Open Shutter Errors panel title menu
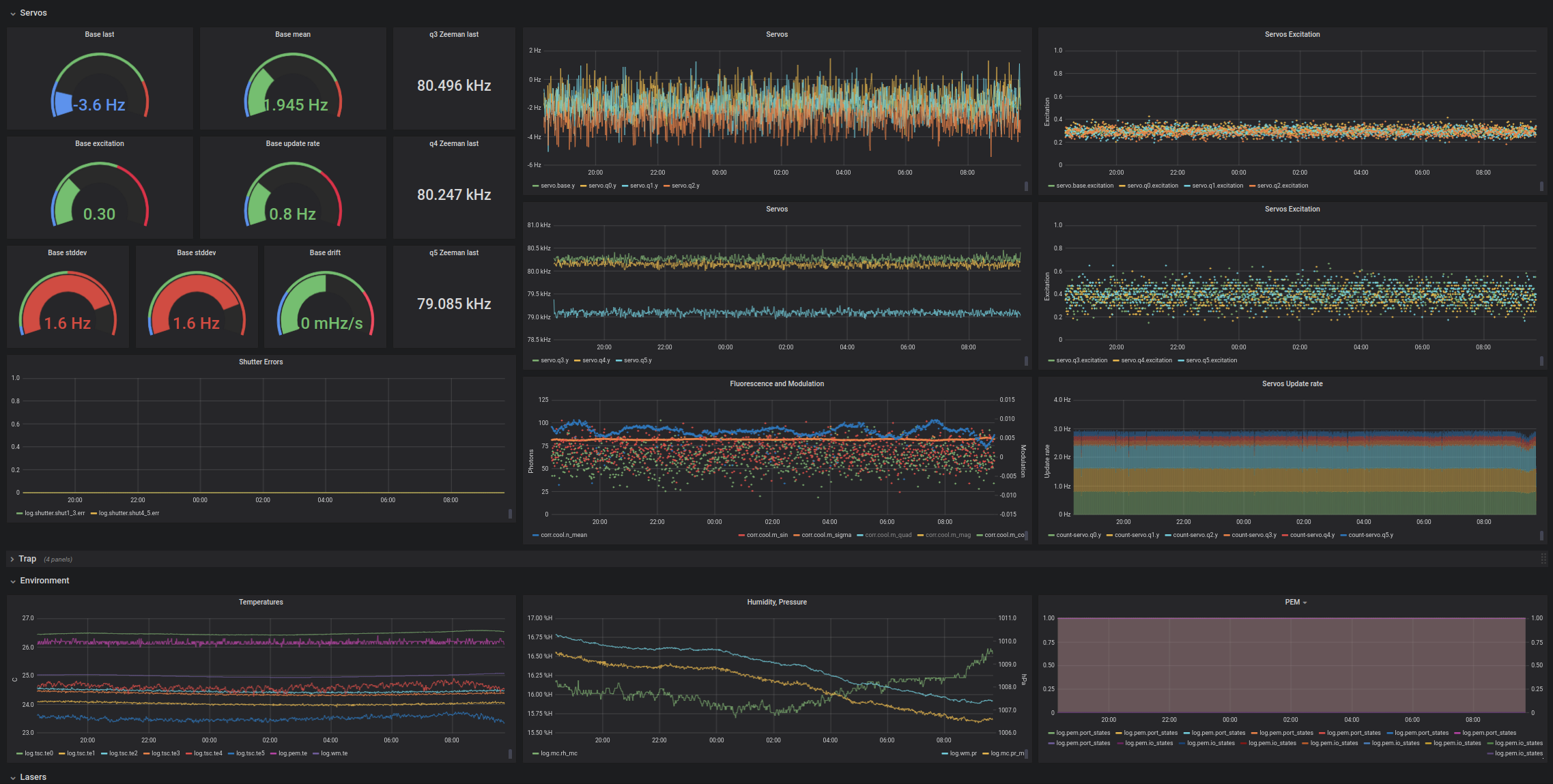This screenshot has width=1553, height=784. 260,362
